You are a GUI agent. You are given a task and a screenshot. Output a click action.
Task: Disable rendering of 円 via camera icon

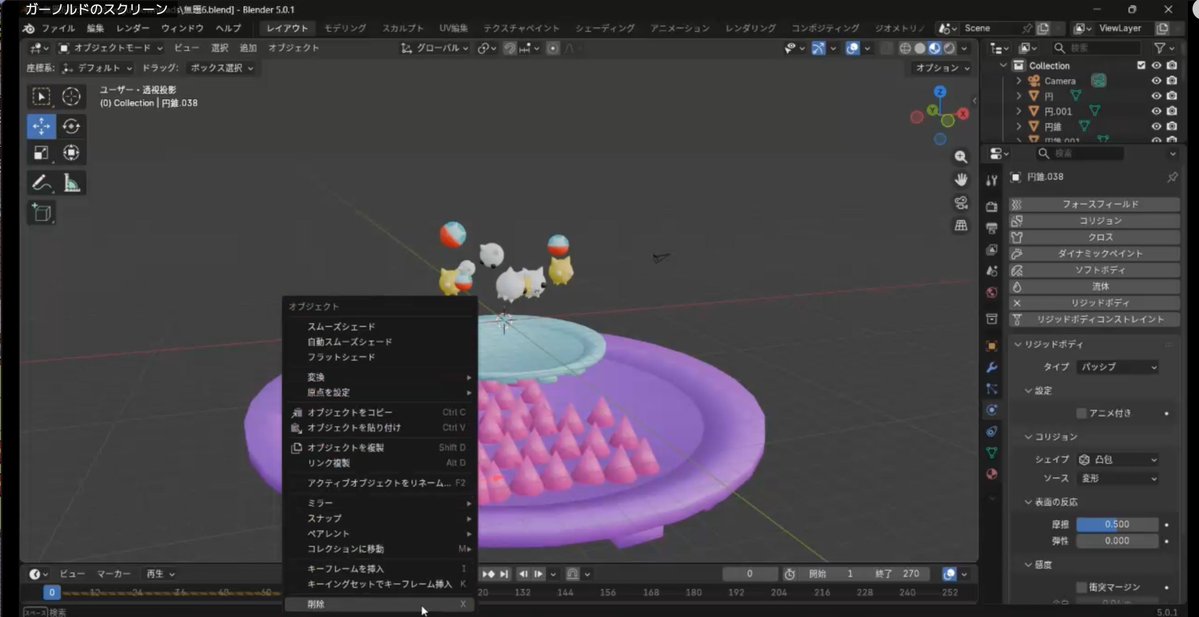click(x=1171, y=96)
